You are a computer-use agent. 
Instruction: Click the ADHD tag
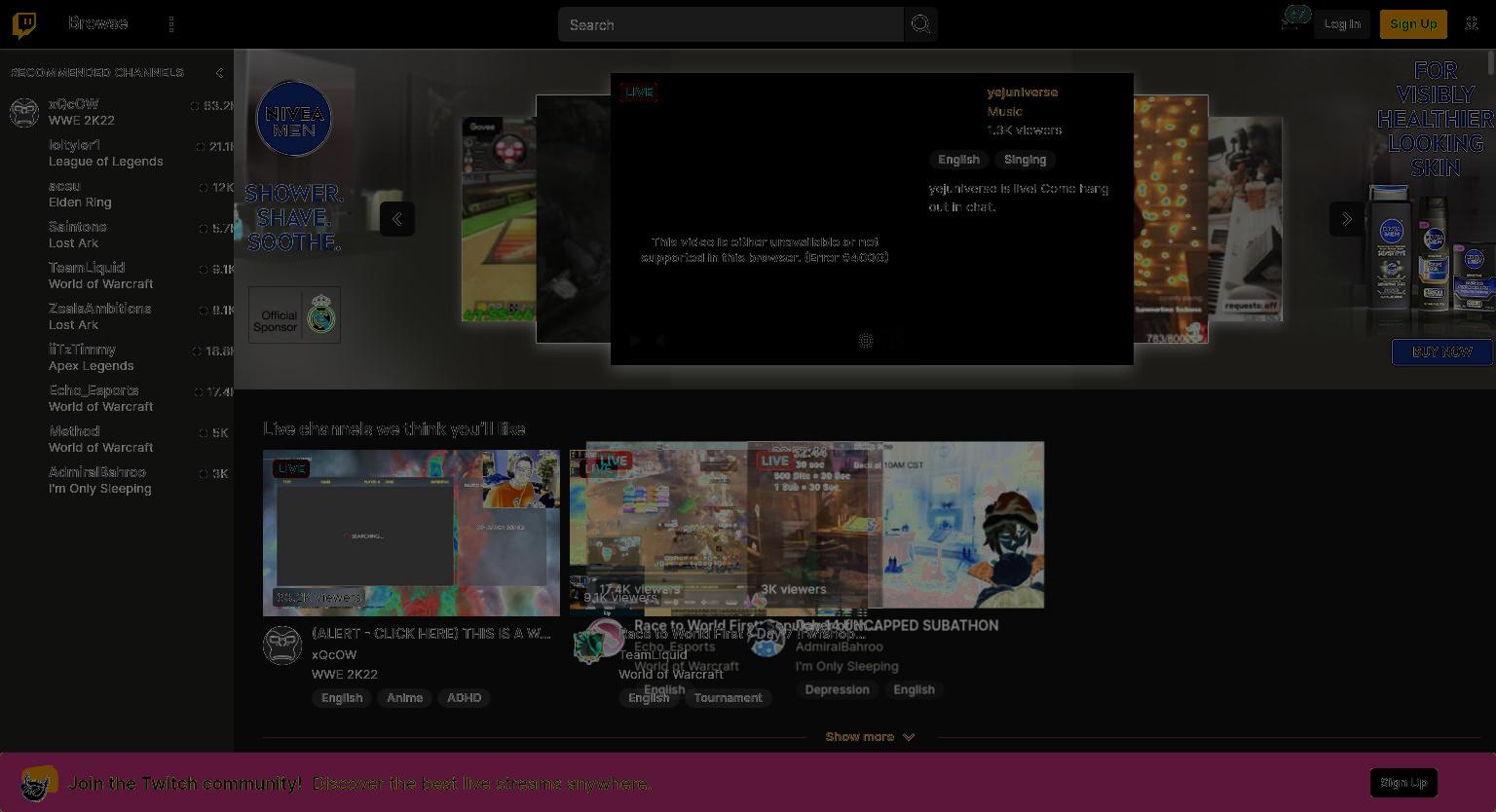[464, 698]
